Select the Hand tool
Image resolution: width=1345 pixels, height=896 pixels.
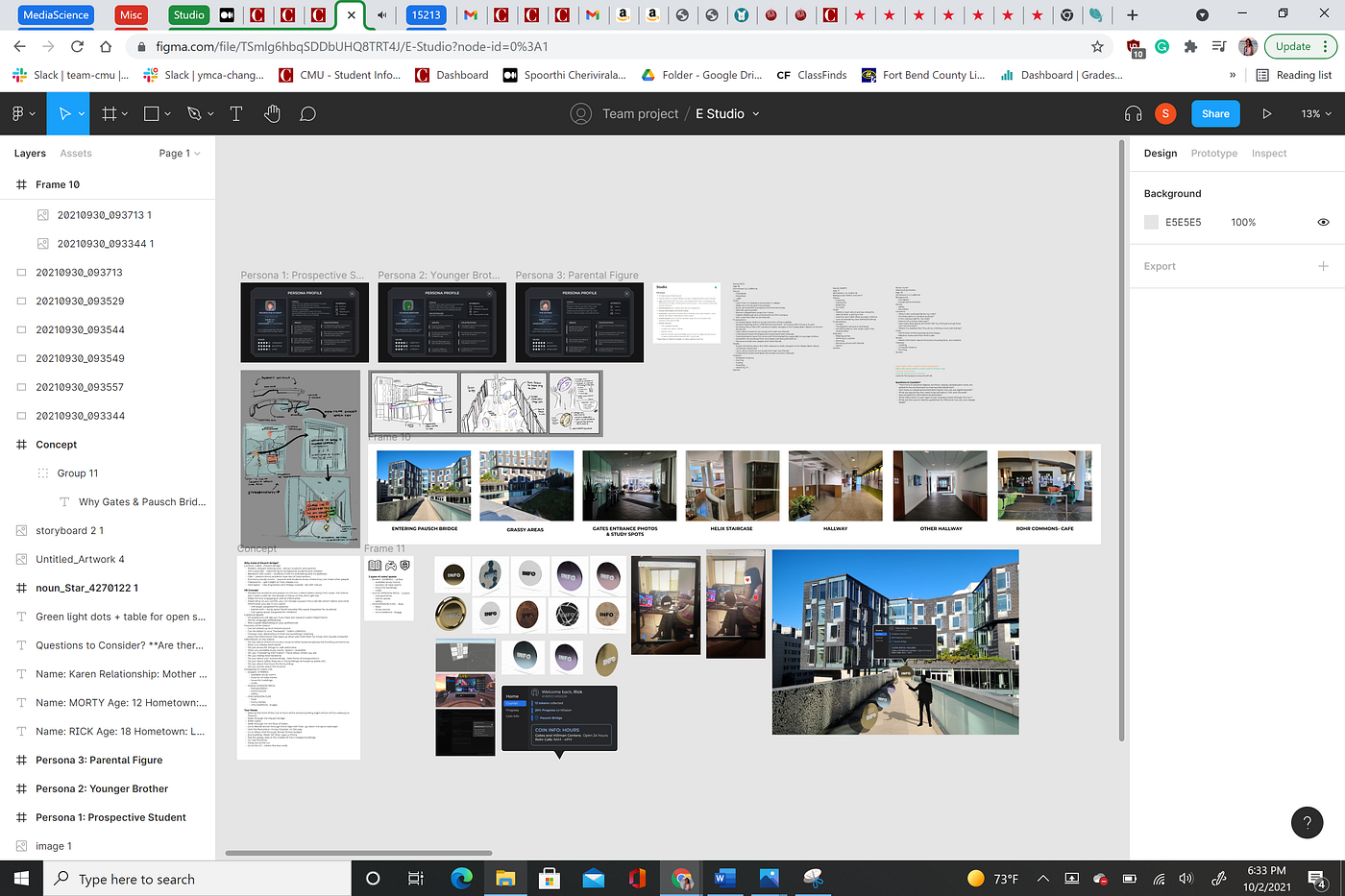pos(273,113)
